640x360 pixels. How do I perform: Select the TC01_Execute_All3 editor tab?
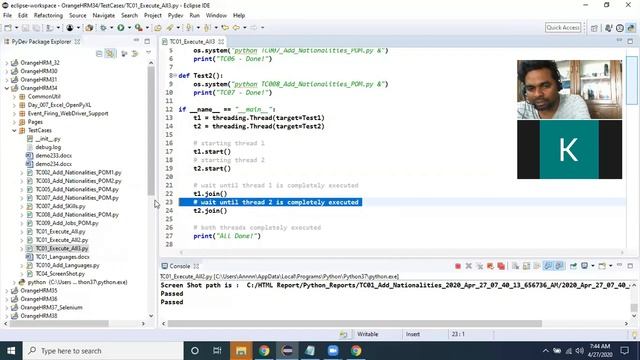coord(192,42)
